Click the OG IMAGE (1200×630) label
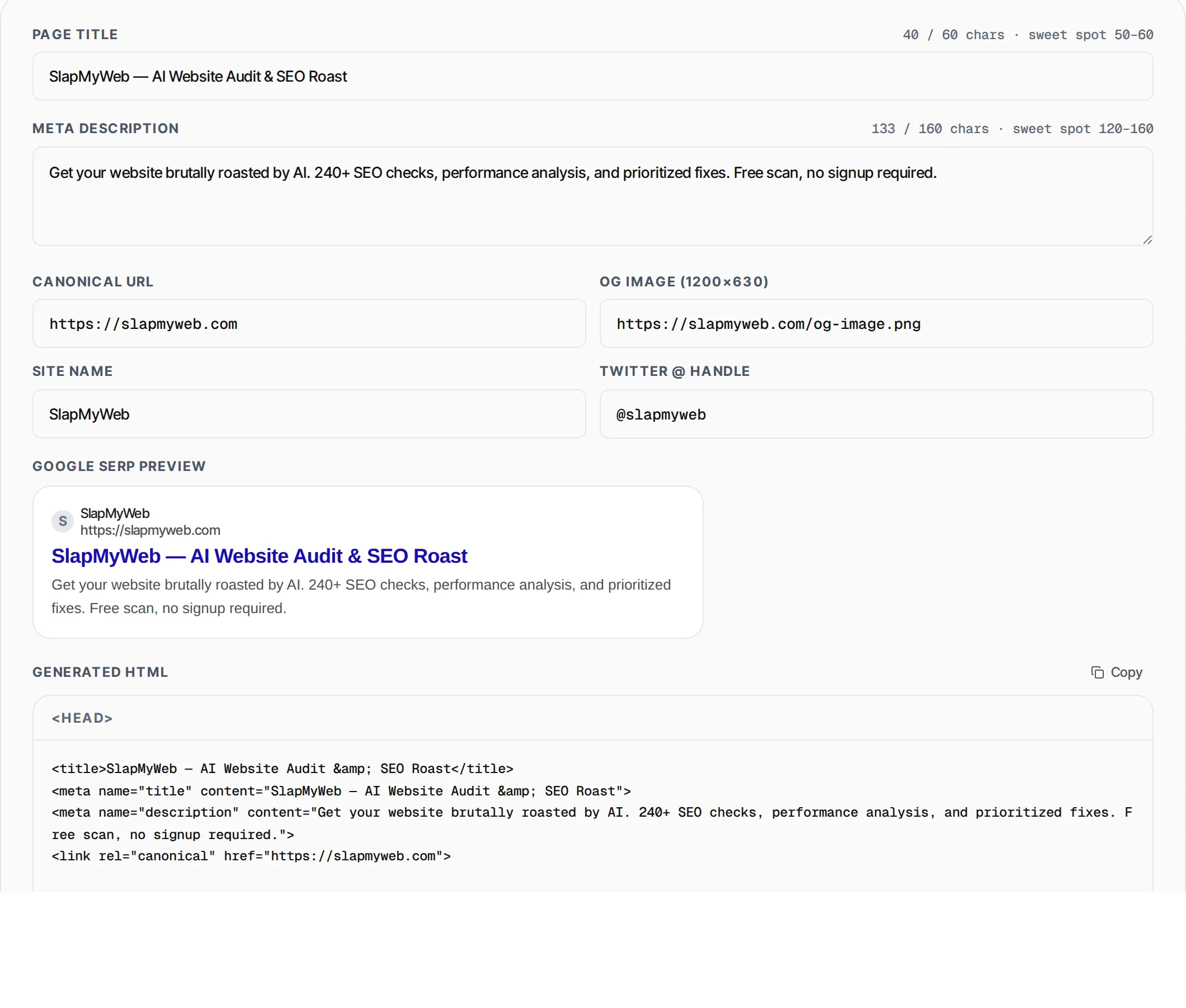Screen dimensions: 1186x1008 point(684,282)
